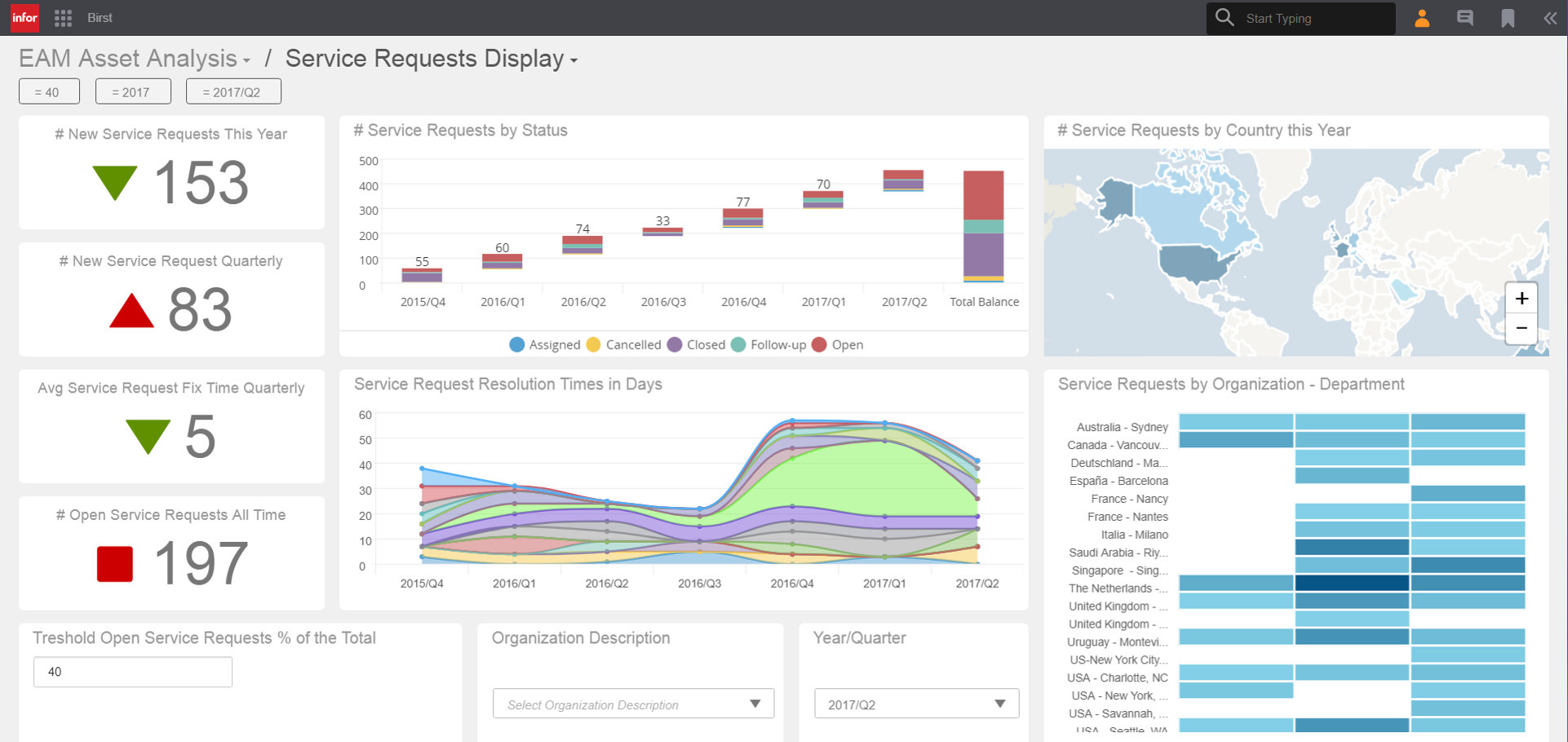The width and height of the screenshot is (1568, 742).
Task: Click the '= 2017' filter chip
Action: click(133, 91)
